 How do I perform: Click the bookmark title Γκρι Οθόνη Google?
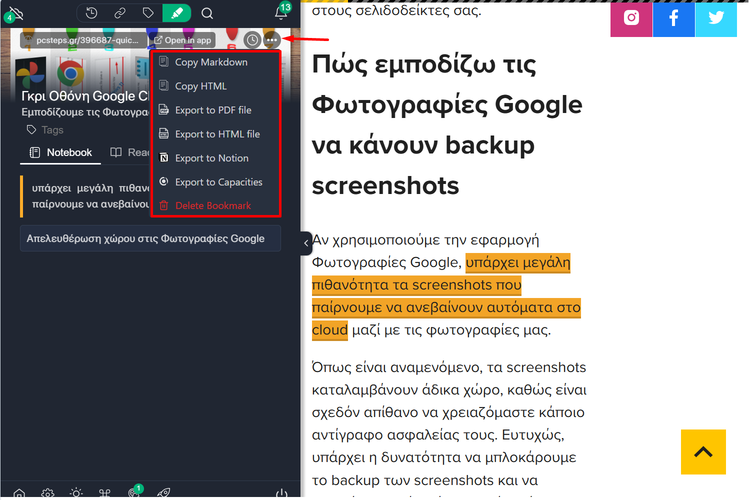[85, 96]
